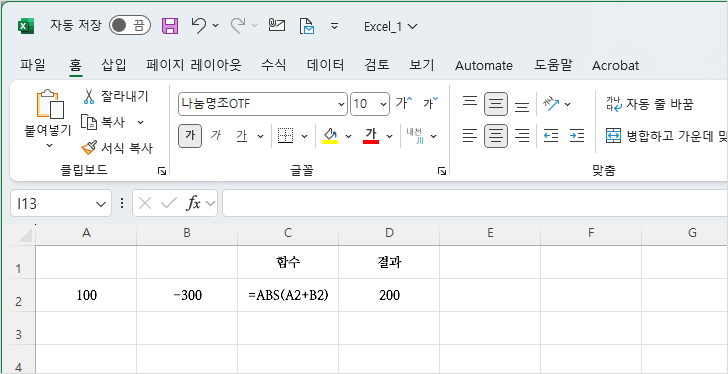Click the email send icon in quick access
The width and height of the screenshot is (728, 374).
pyautogui.click(x=277, y=25)
